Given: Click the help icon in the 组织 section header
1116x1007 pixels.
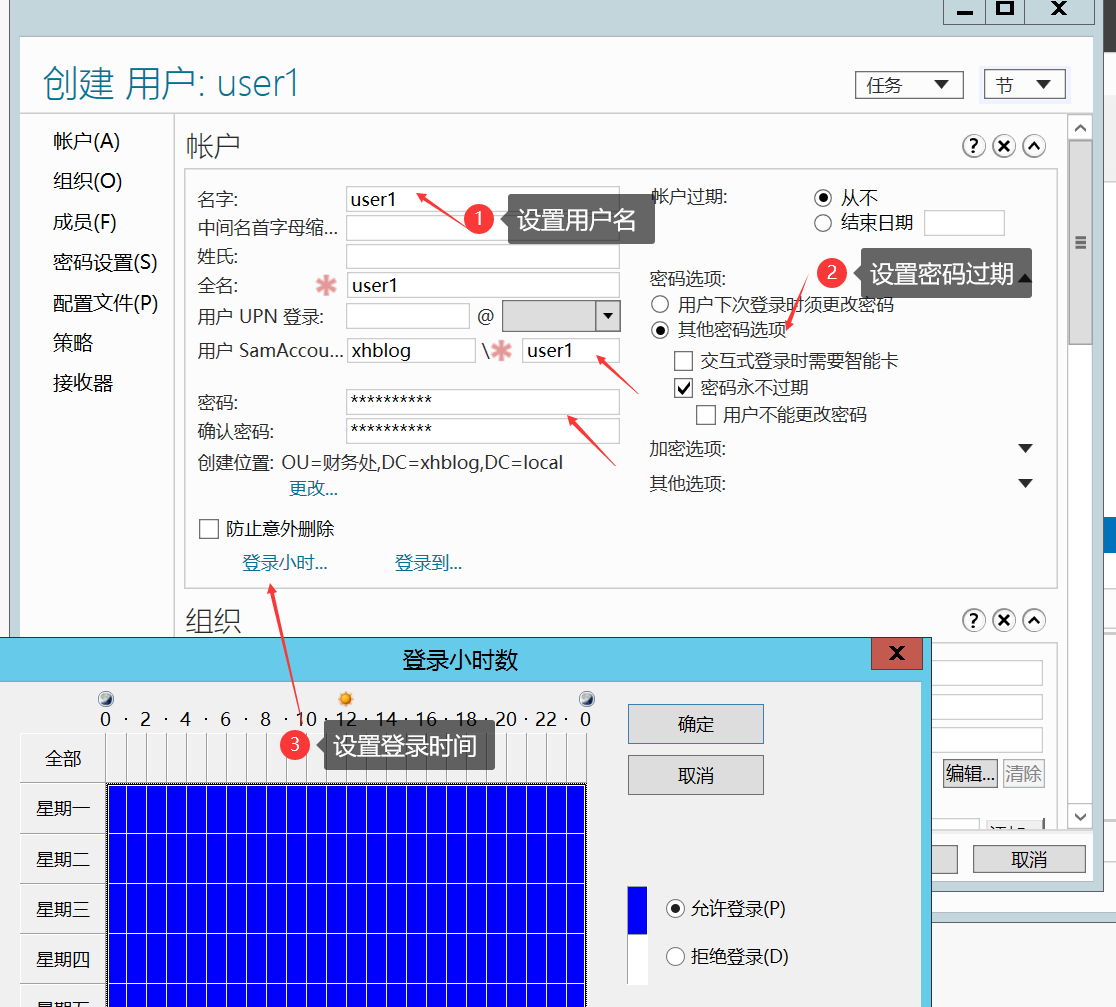Looking at the screenshot, I should 973,620.
